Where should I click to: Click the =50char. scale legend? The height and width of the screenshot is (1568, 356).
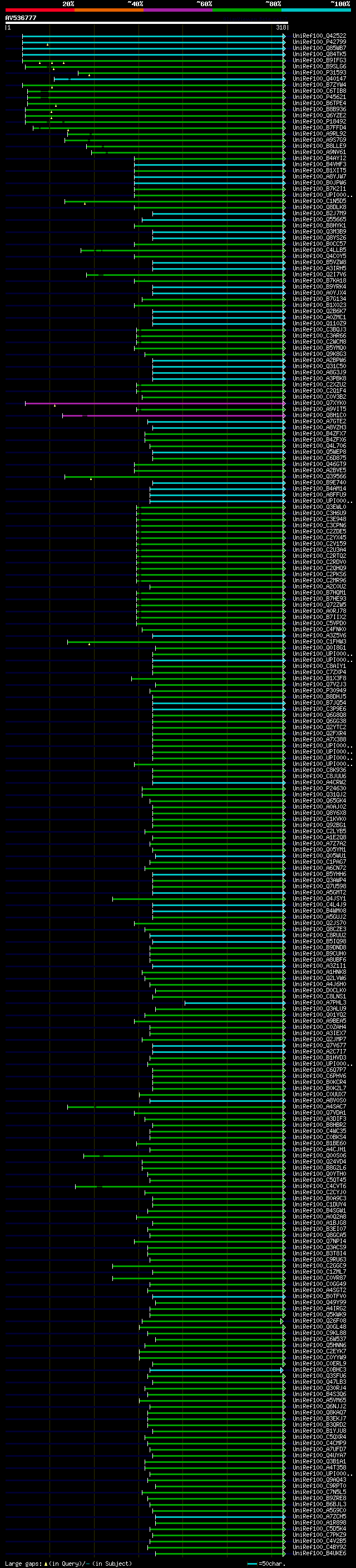coord(265,1563)
